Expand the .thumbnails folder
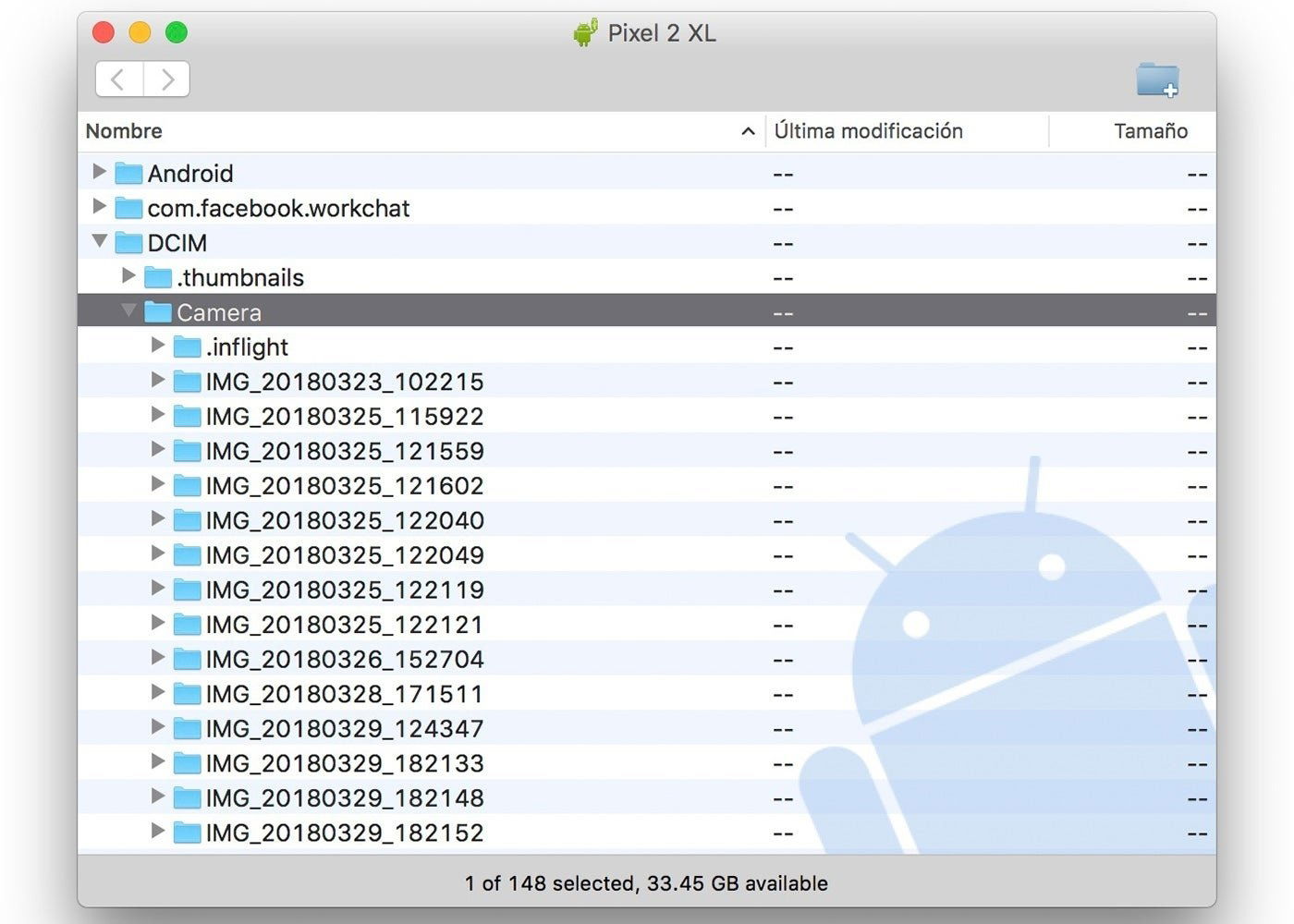Viewport: 1294px width, 924px height. pos(128,276)
